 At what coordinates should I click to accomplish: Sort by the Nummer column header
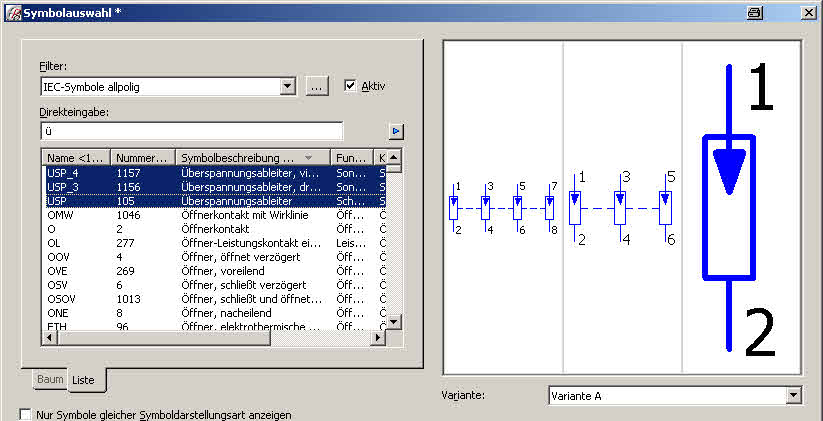coord(143,157)
